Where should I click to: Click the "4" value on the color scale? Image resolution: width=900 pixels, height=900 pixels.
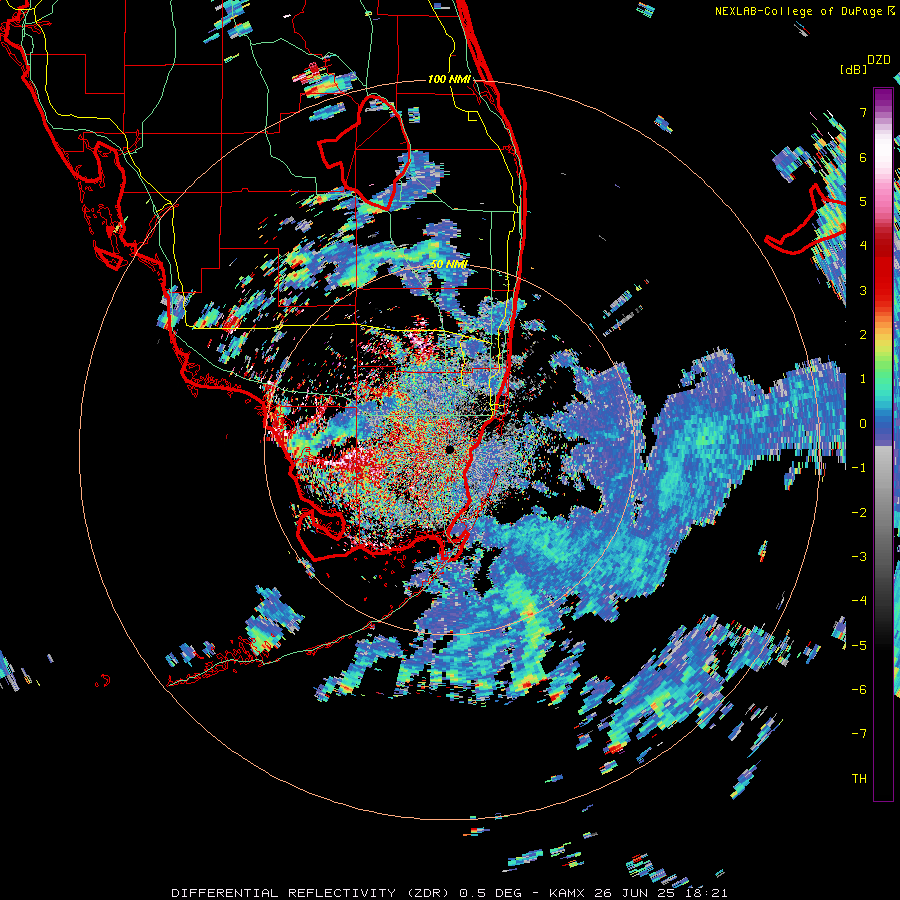[863, 246]
